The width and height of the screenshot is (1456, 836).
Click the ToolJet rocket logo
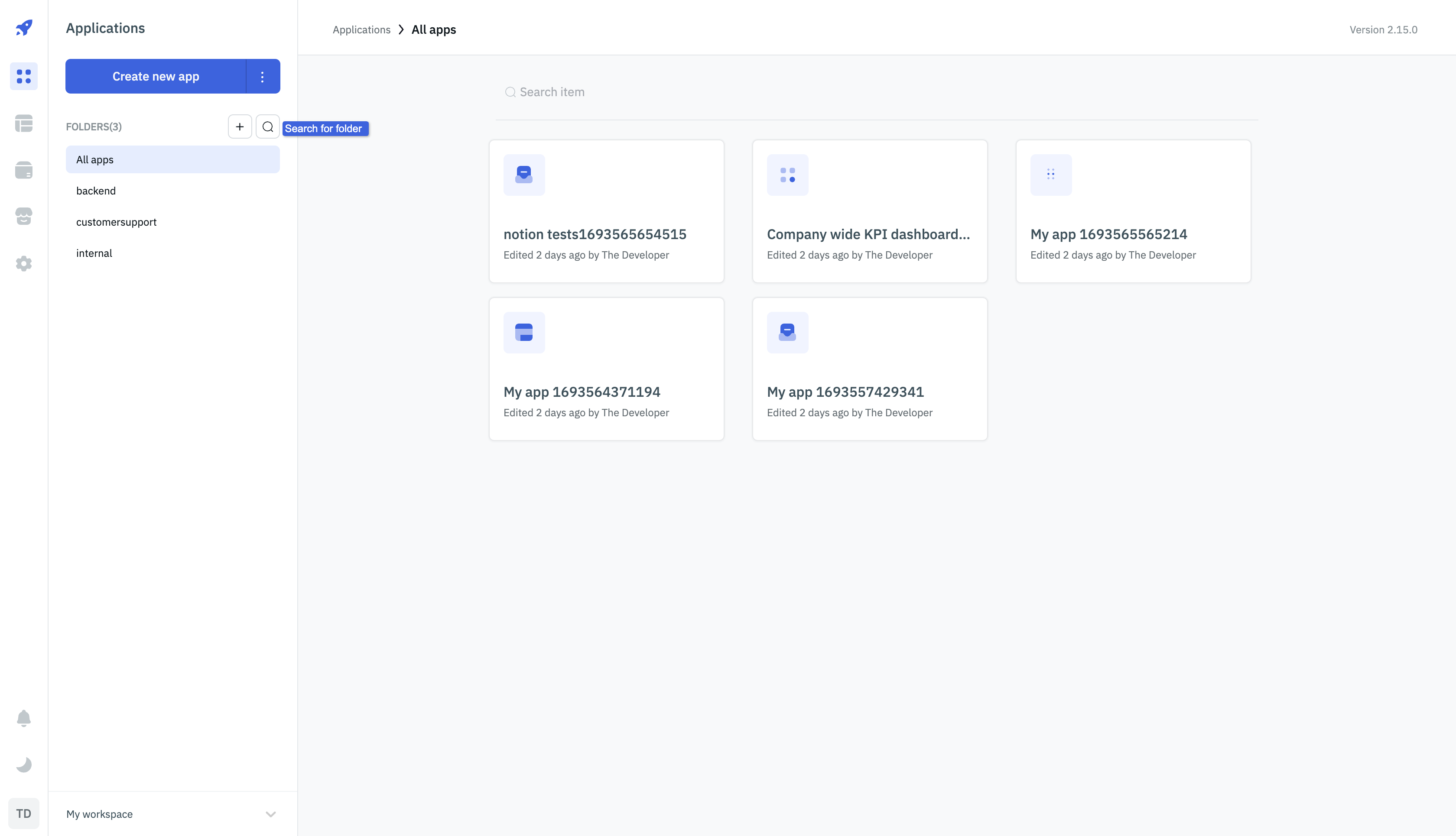23,27
